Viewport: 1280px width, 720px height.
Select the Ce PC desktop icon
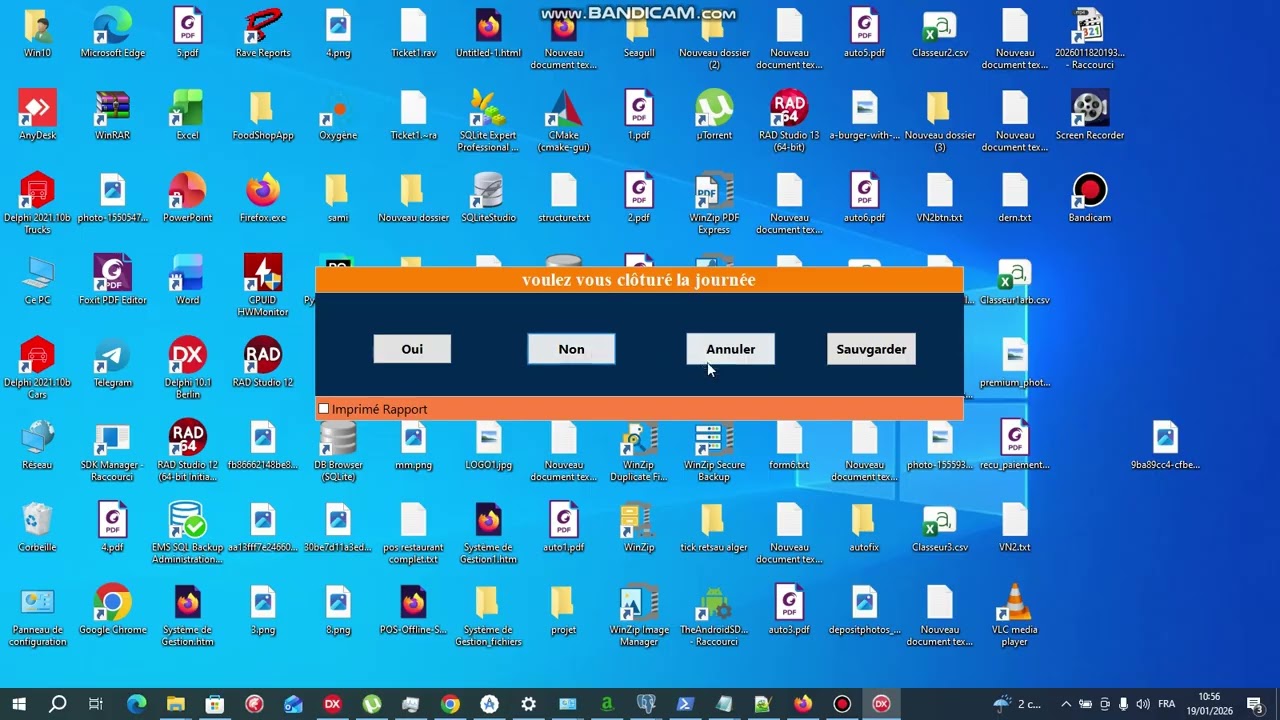point(37,280)
